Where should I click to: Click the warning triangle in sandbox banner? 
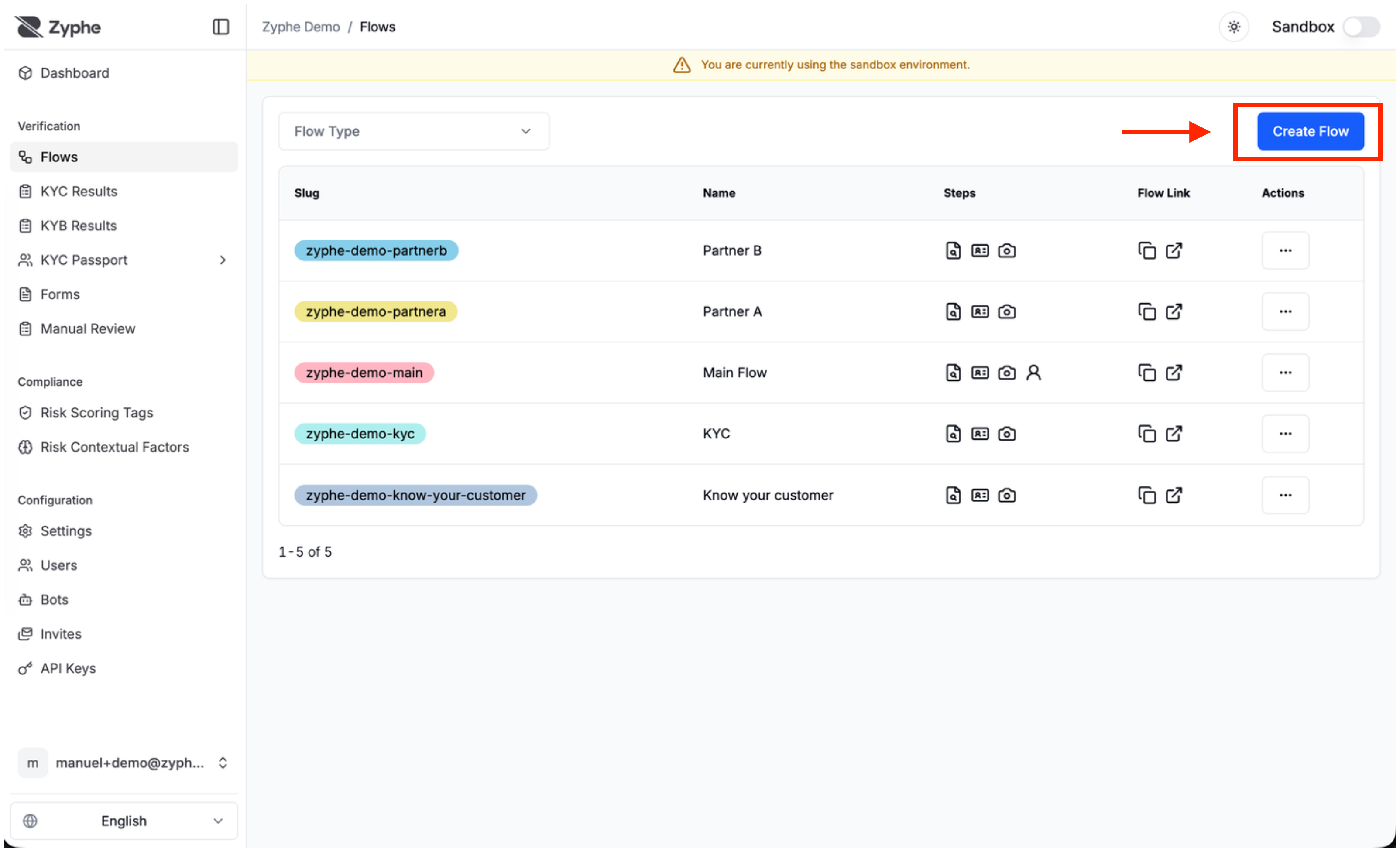pyautogui.click(x=681, y=65)
